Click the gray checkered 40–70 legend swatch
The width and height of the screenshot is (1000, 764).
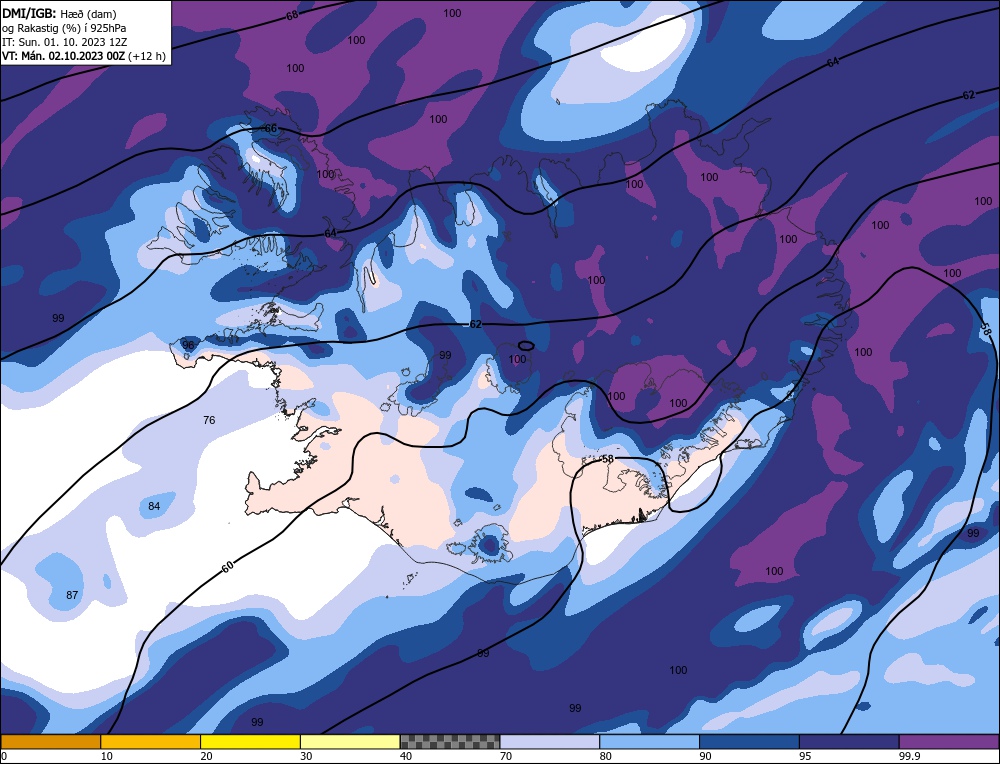(x=450, y=742)
